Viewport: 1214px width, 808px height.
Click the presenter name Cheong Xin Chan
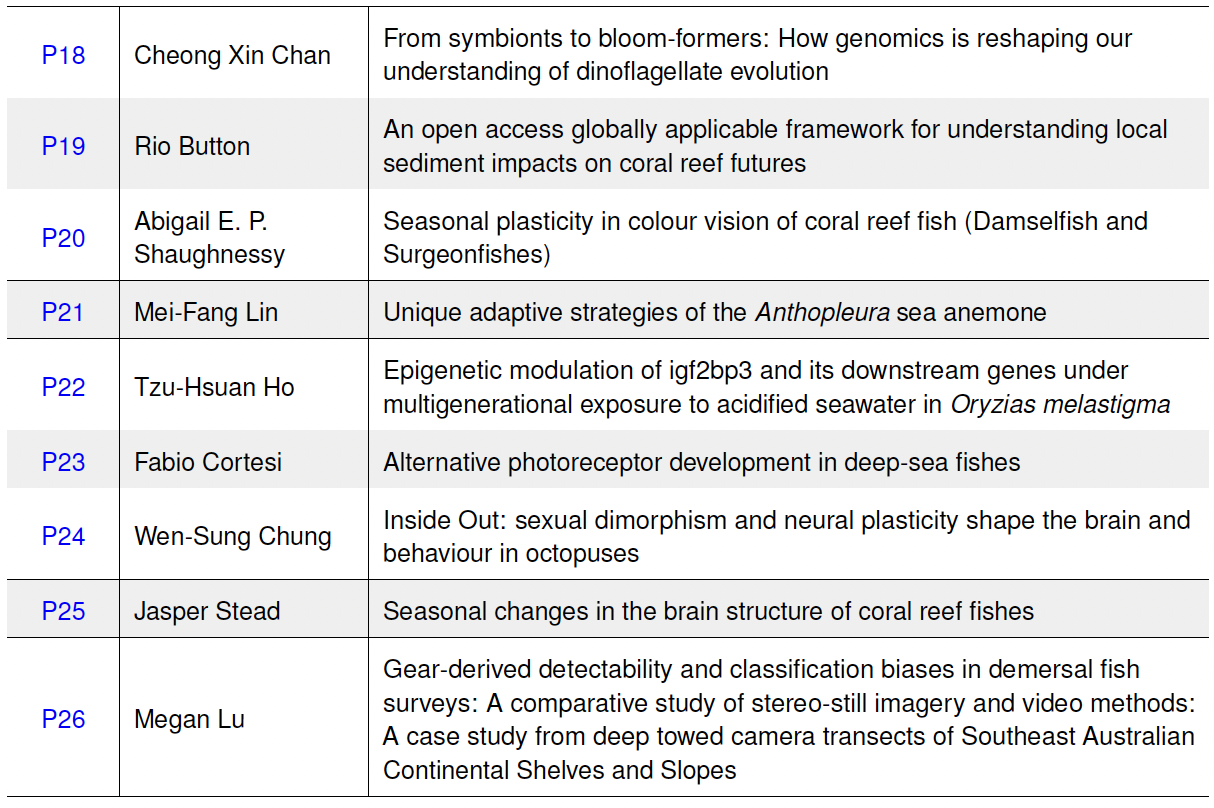[x=232, y=55]
